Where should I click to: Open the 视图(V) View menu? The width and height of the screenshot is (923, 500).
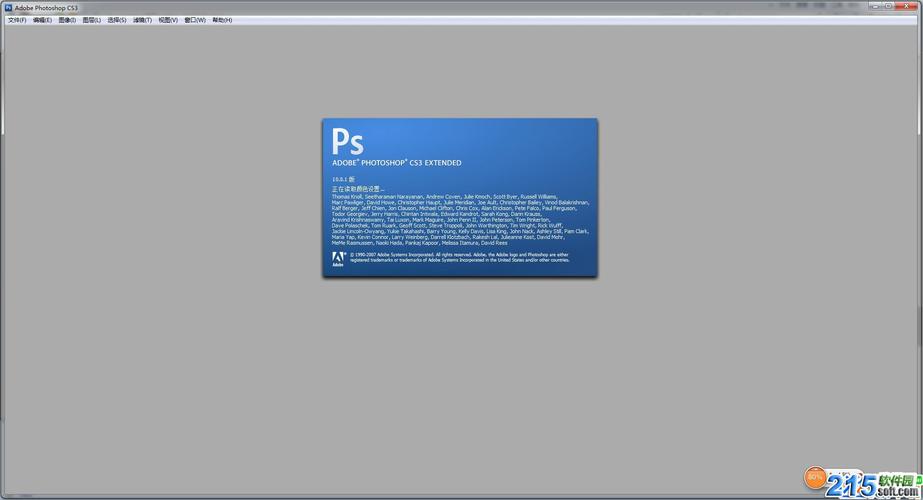click(x=168, y=20)
